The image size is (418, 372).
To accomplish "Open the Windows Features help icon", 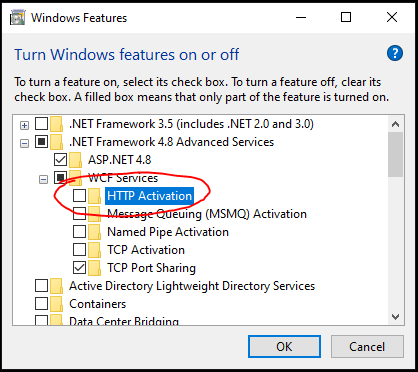I will point(395,53).
